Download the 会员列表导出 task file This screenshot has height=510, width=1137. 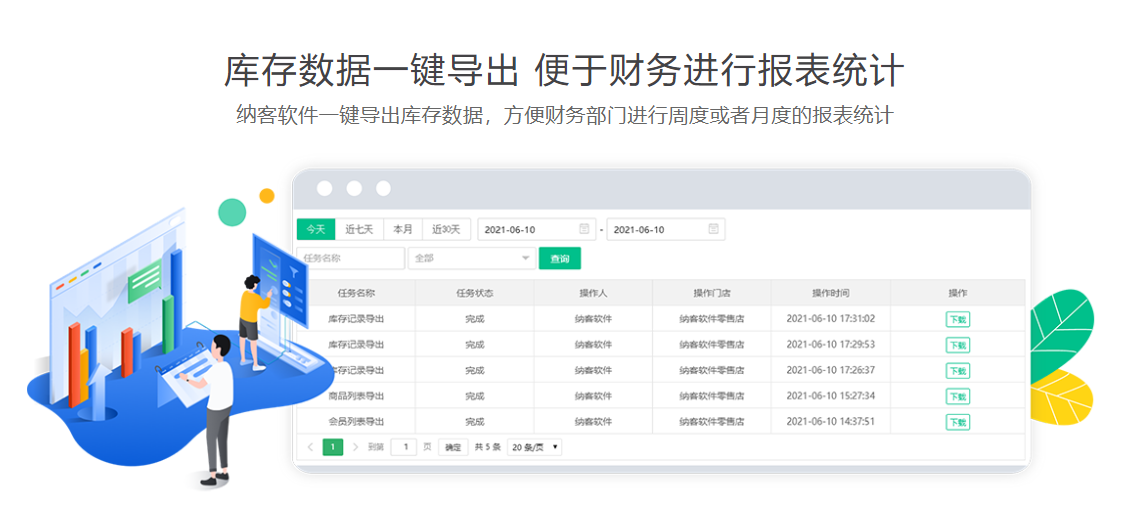click(957, 422)
